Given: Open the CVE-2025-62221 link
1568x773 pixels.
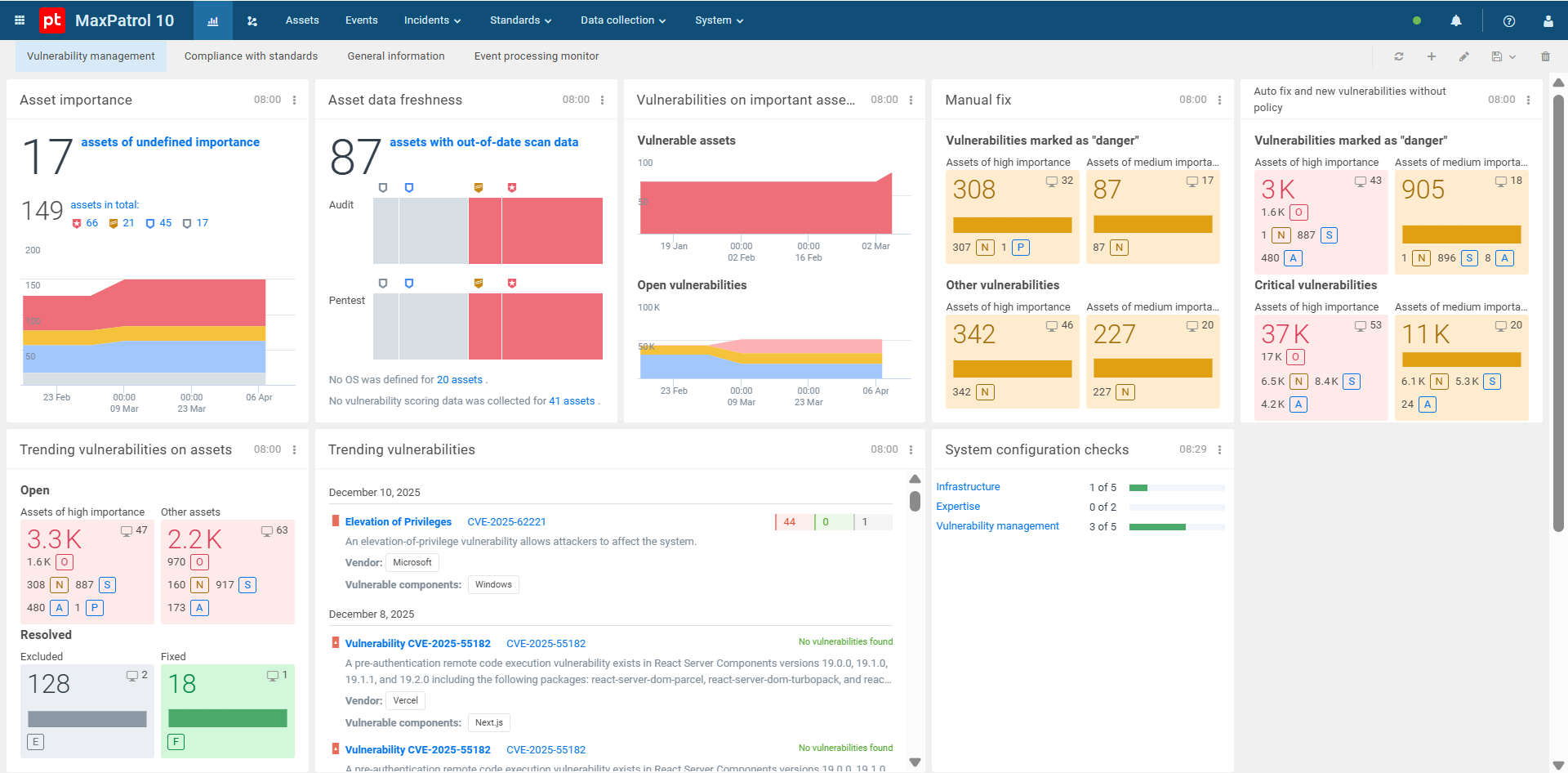Looking at the screenshot, I should point(506,522).
